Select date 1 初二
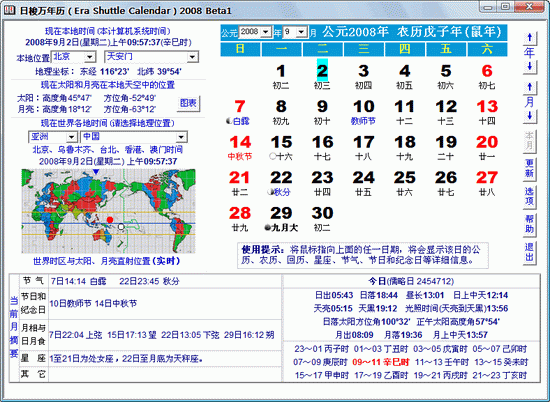This screenshot has height=402, width=550. pos(281,76)
